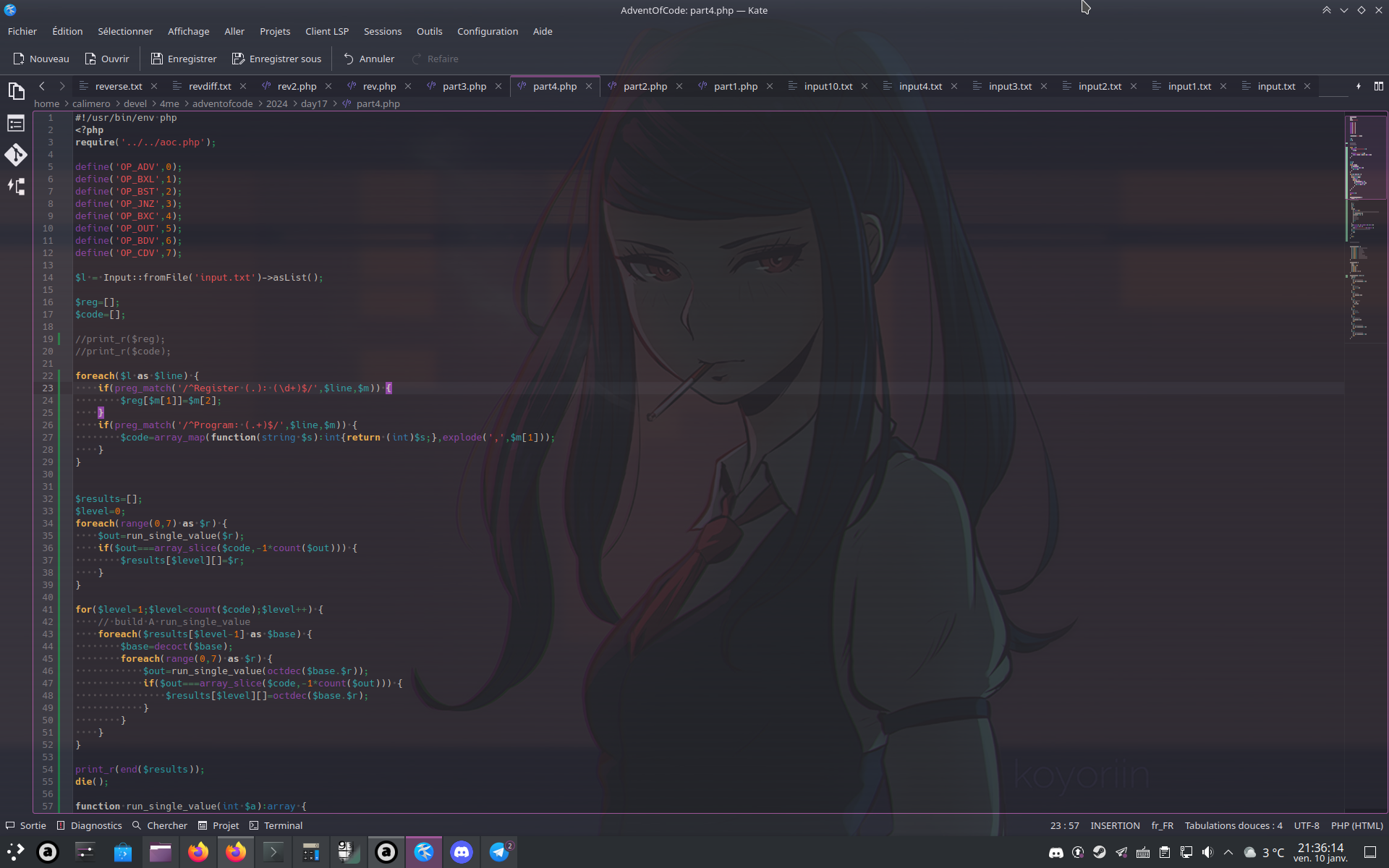Screen dimensions: 1389x868
Task: Go to next tab arrow
Action: [62, 86]
